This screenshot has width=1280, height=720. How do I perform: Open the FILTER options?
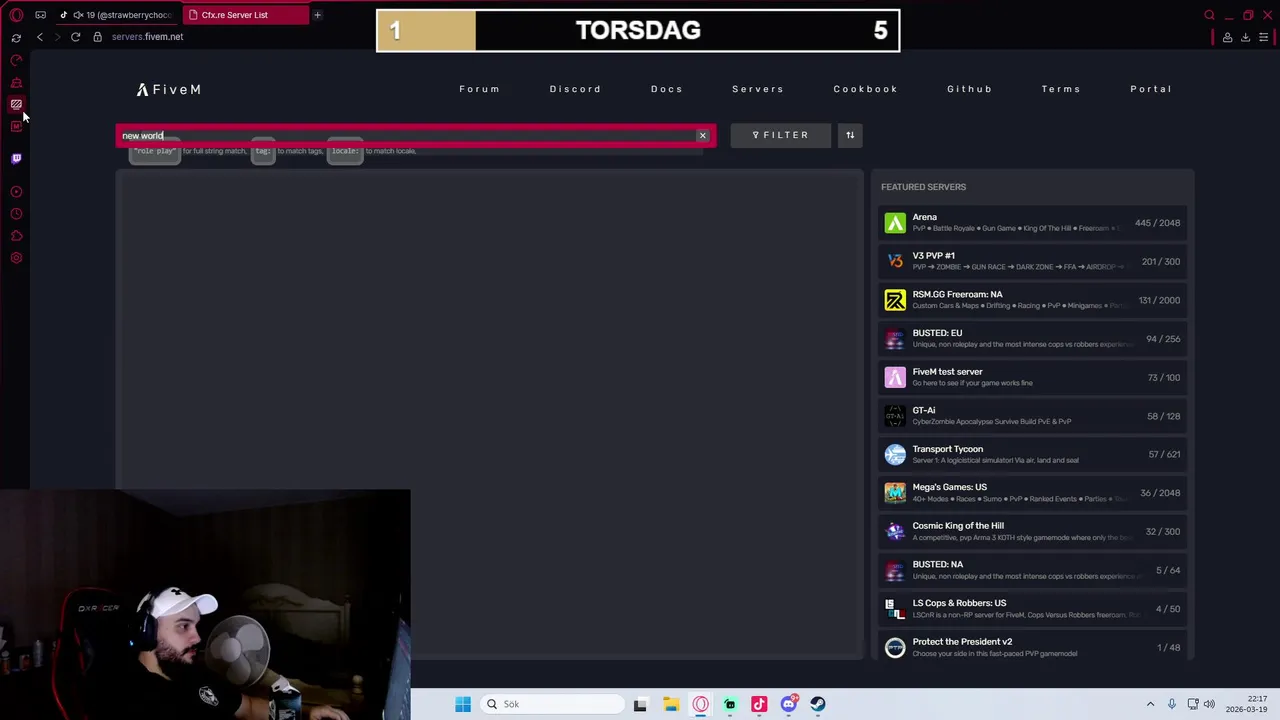(781, 135)
